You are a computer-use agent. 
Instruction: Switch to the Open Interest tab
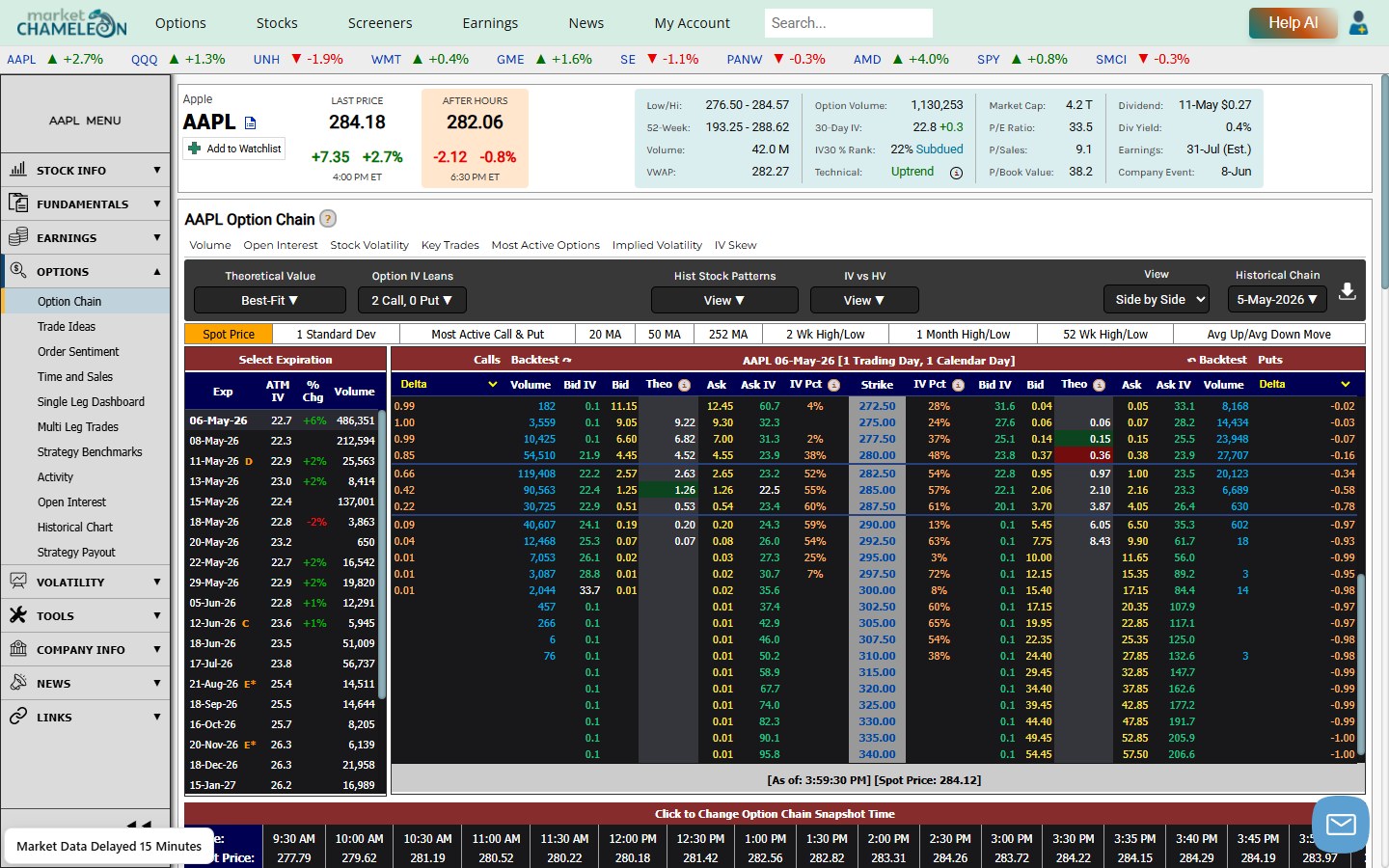281,245
